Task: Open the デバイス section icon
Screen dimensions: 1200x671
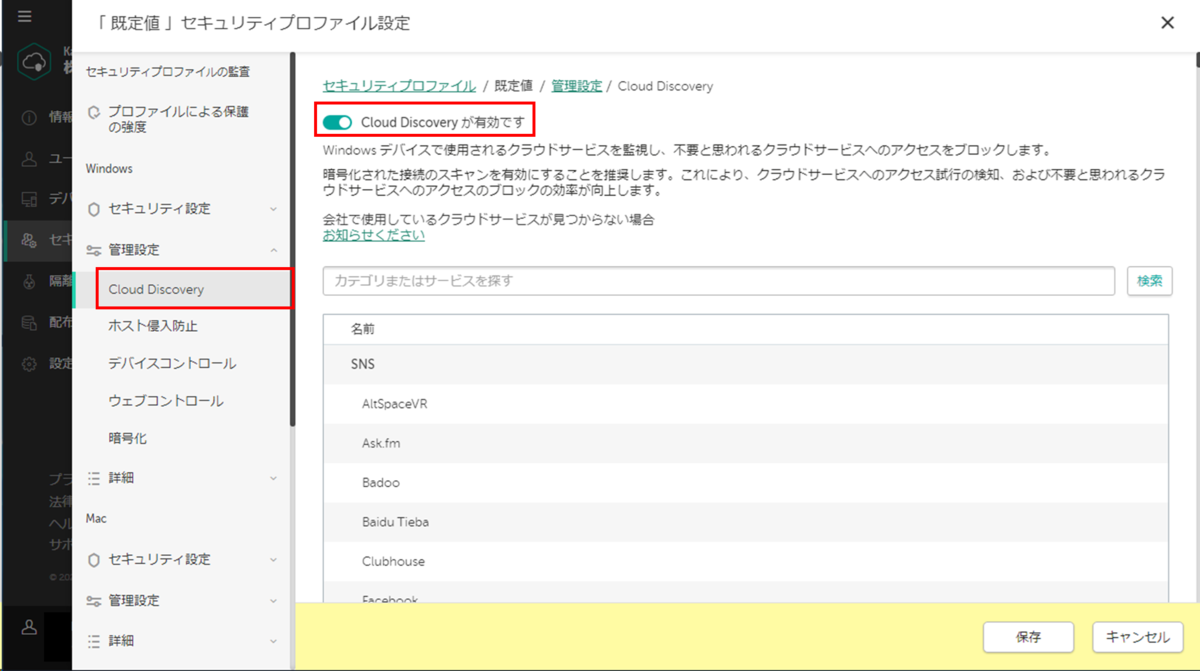Action: point(26,198)
